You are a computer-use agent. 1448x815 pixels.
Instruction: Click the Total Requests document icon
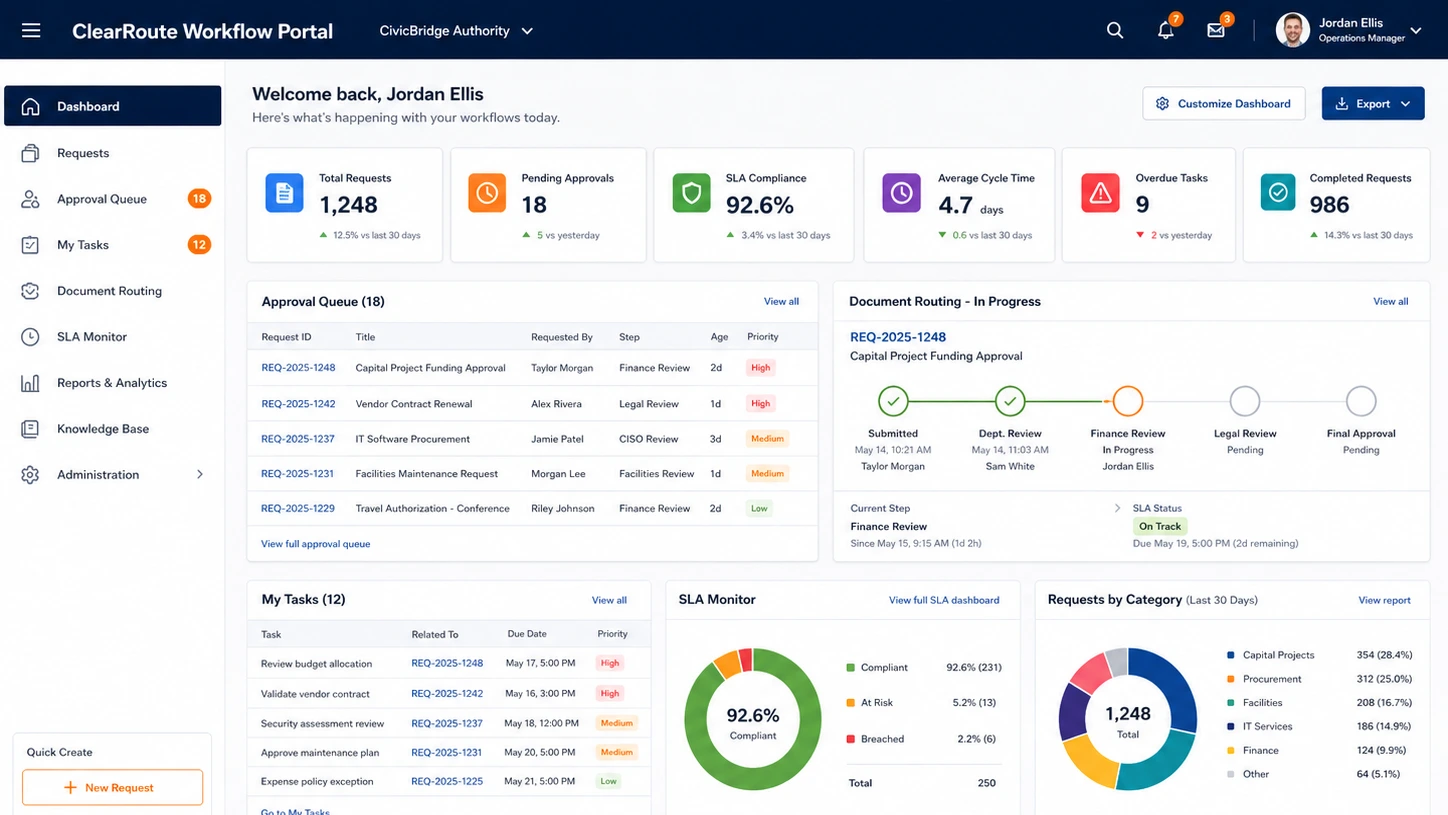coord(284,193)
